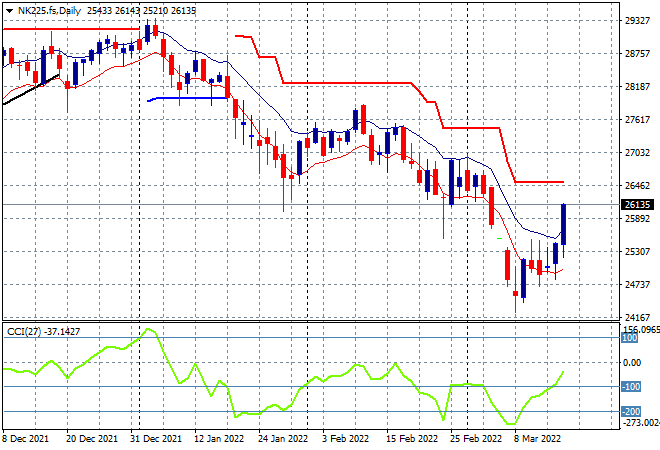
Task: Click the CCI -100 level label
Action: 631,386
